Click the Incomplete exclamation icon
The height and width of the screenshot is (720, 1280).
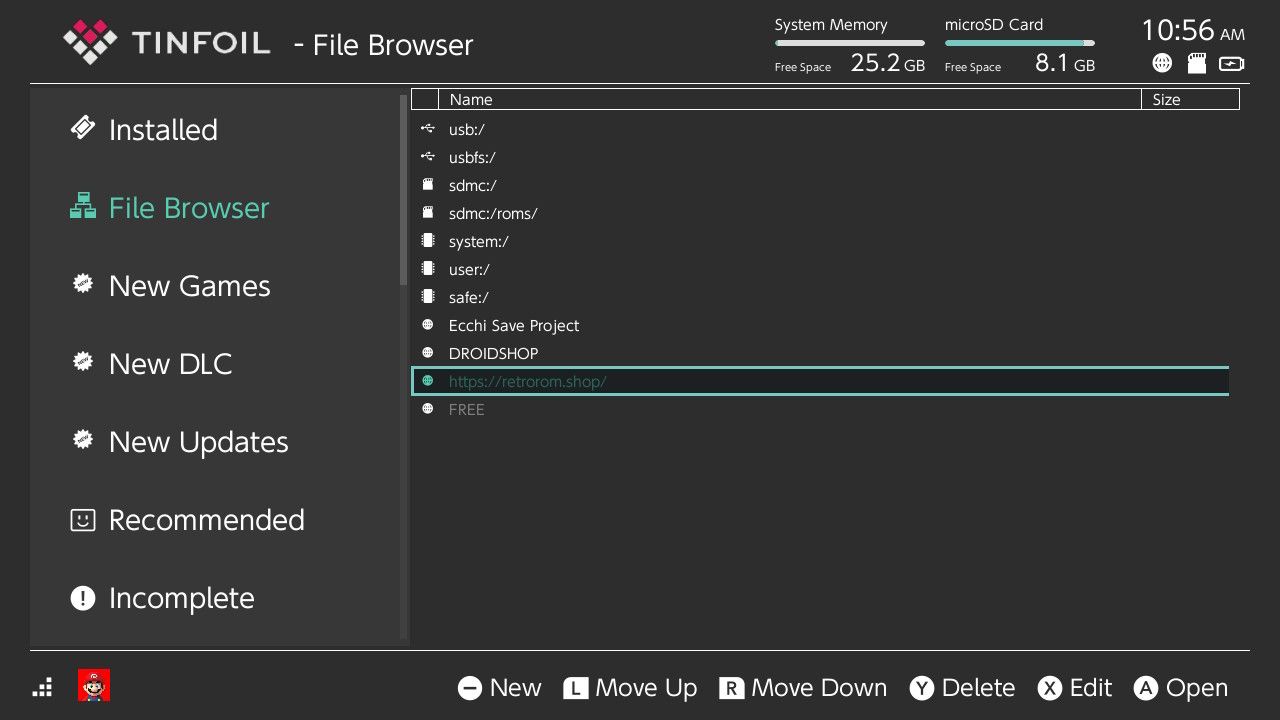83,598
